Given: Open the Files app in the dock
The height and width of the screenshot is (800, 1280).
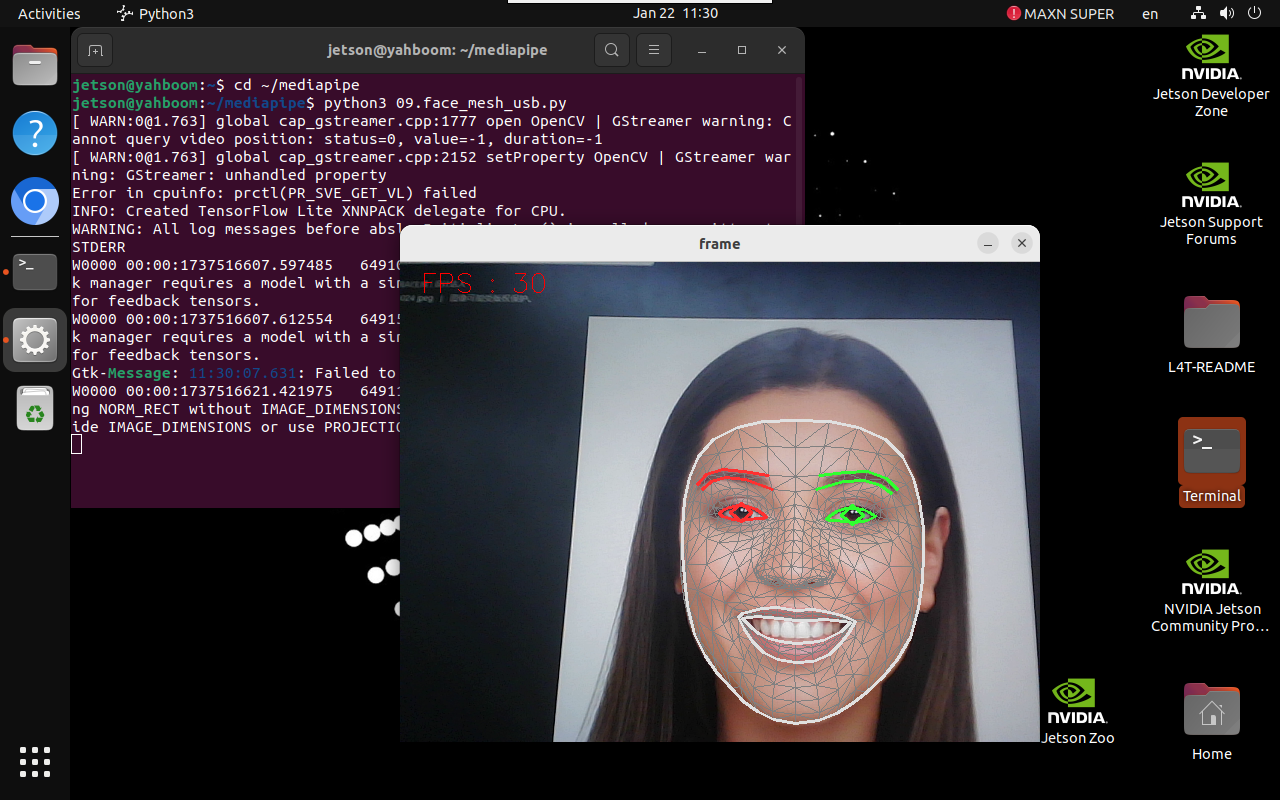Looking at the screenshot, I should tap(35, 65).
